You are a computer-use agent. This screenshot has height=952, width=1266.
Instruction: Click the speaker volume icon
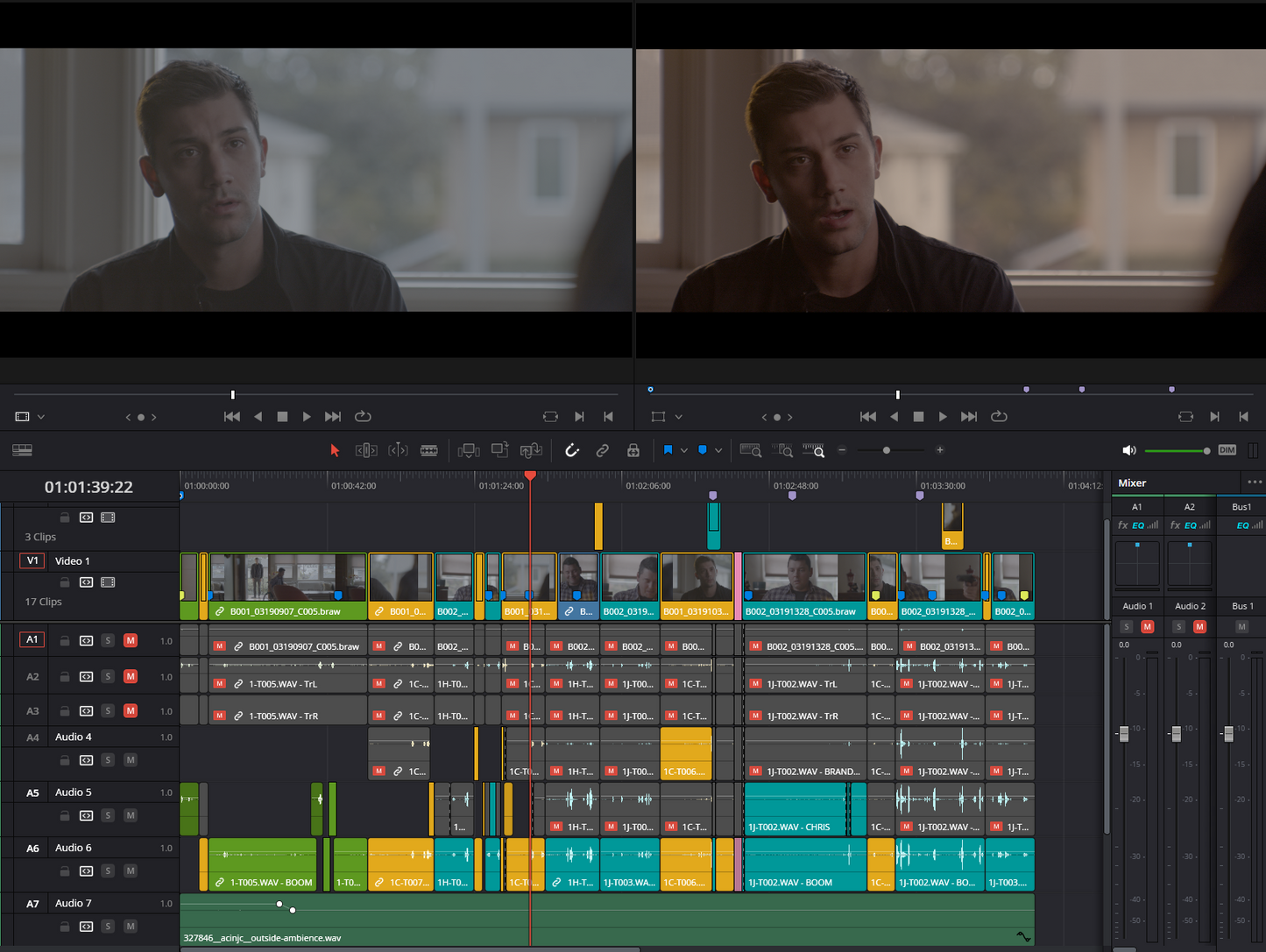1128,450
